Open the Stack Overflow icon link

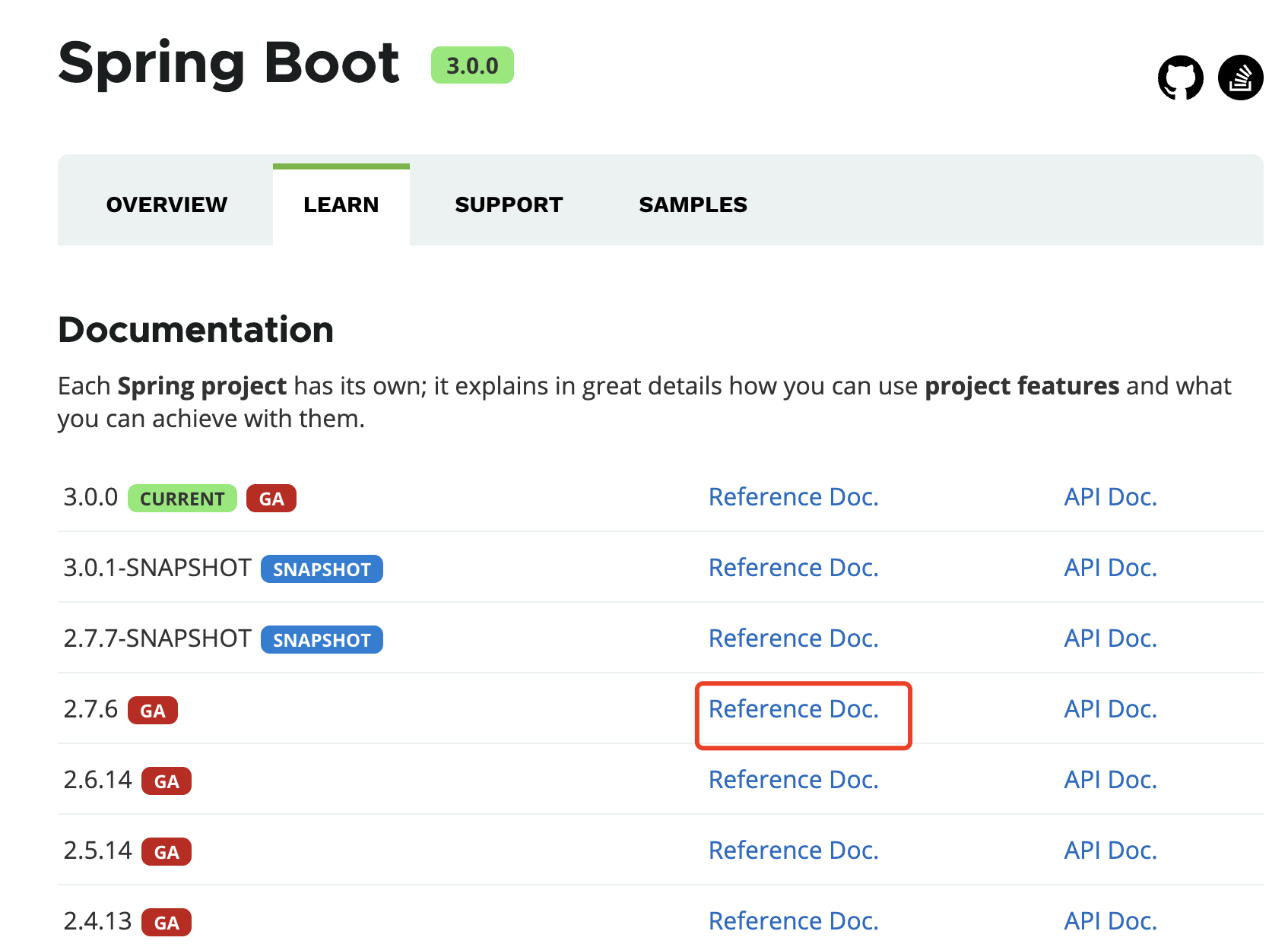point(1240,78)
